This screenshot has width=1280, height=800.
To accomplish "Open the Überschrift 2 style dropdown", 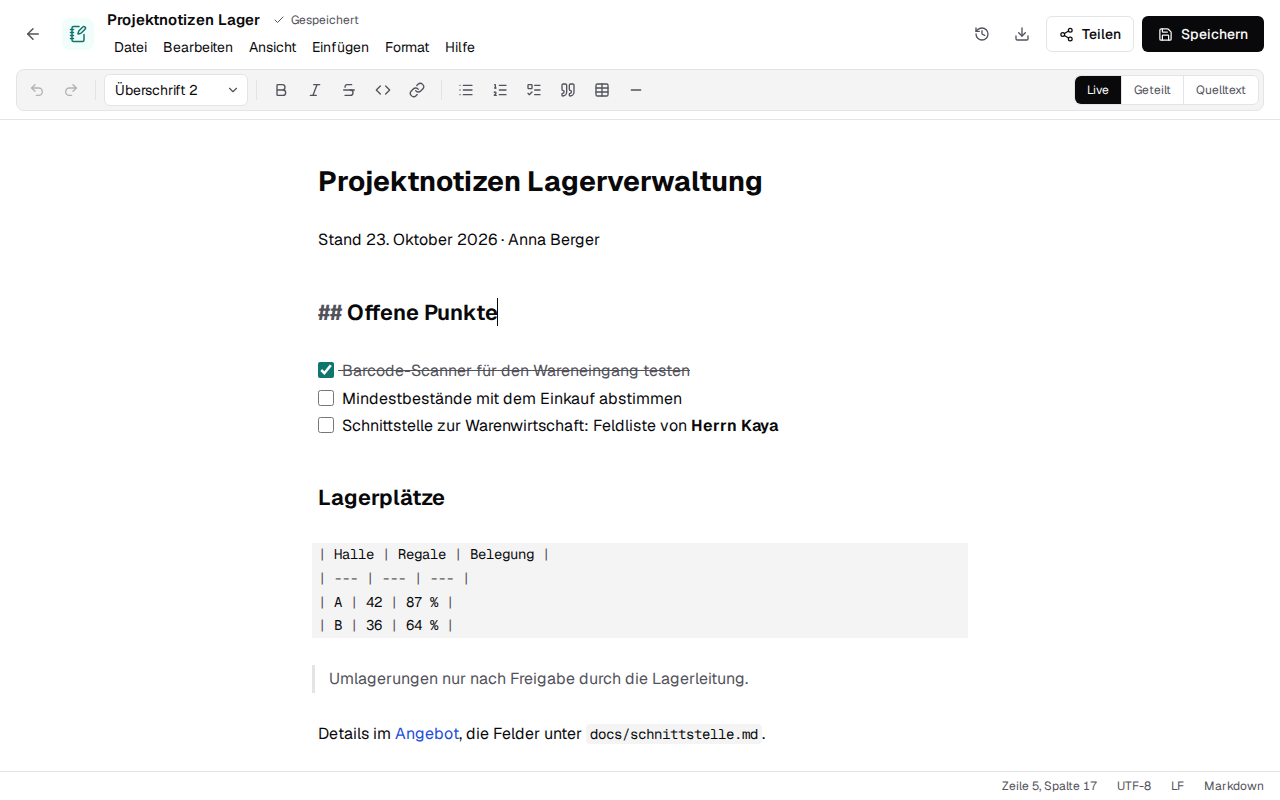I will click(176, 90).
